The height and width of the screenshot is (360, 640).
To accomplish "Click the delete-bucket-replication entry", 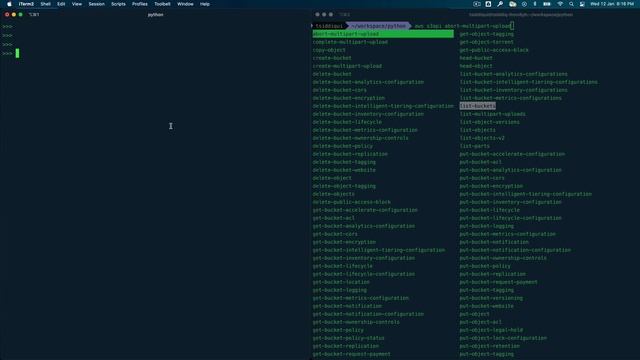I will [x=350, y=154].
